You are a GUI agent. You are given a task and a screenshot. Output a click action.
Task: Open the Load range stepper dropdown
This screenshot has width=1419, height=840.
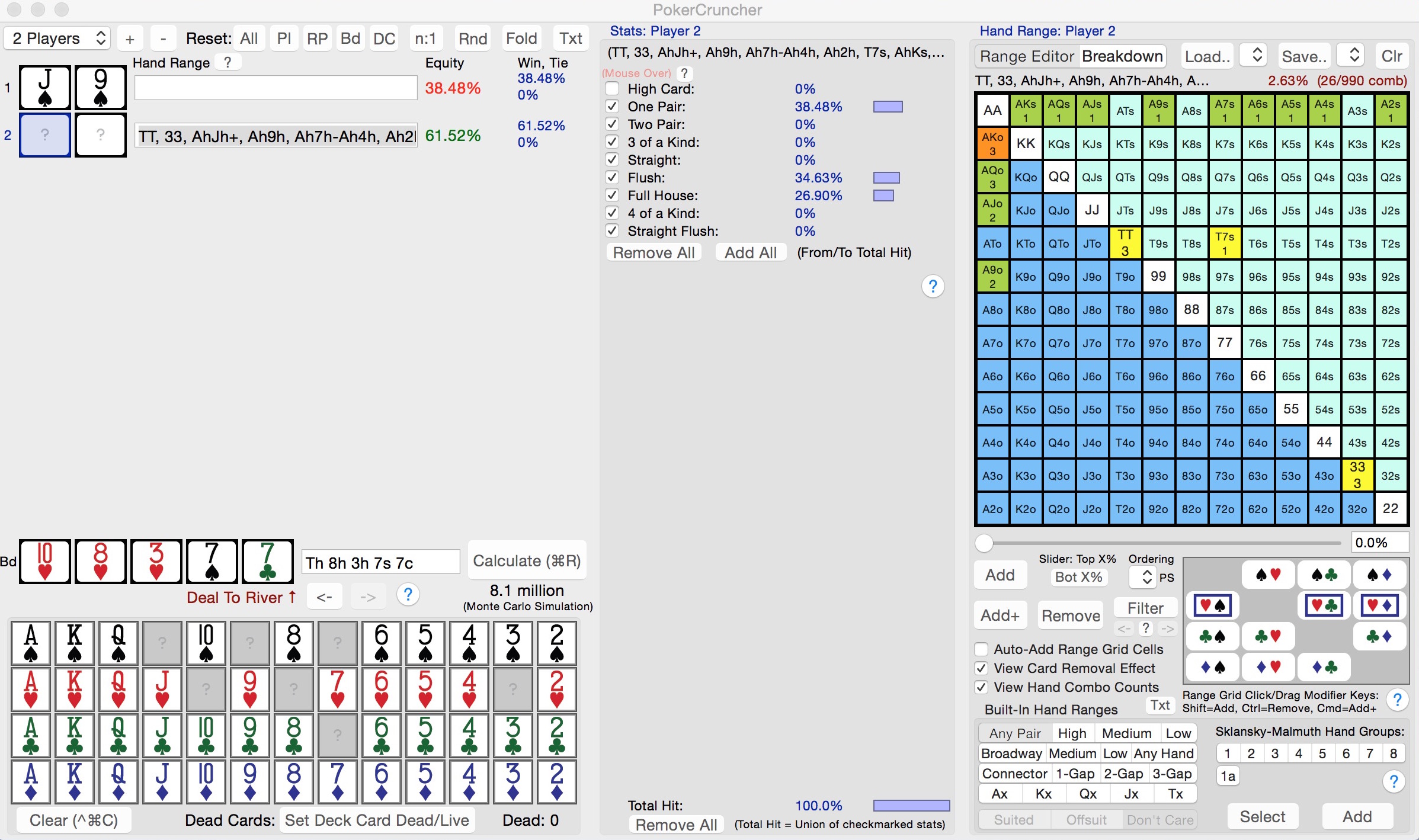[1254, 56]
